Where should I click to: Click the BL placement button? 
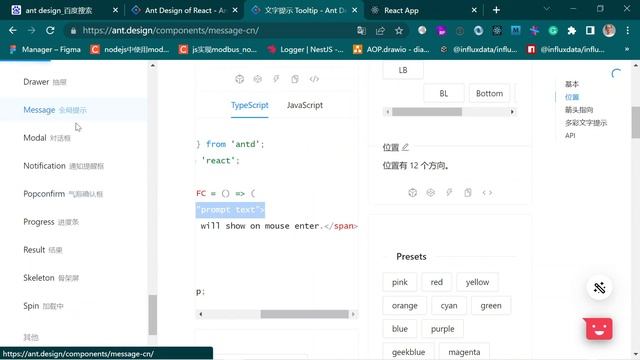444,93
